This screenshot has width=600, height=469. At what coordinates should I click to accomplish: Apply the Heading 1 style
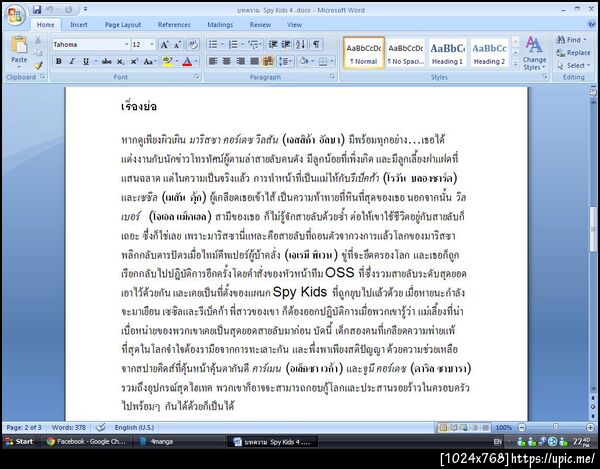point(447,53)
